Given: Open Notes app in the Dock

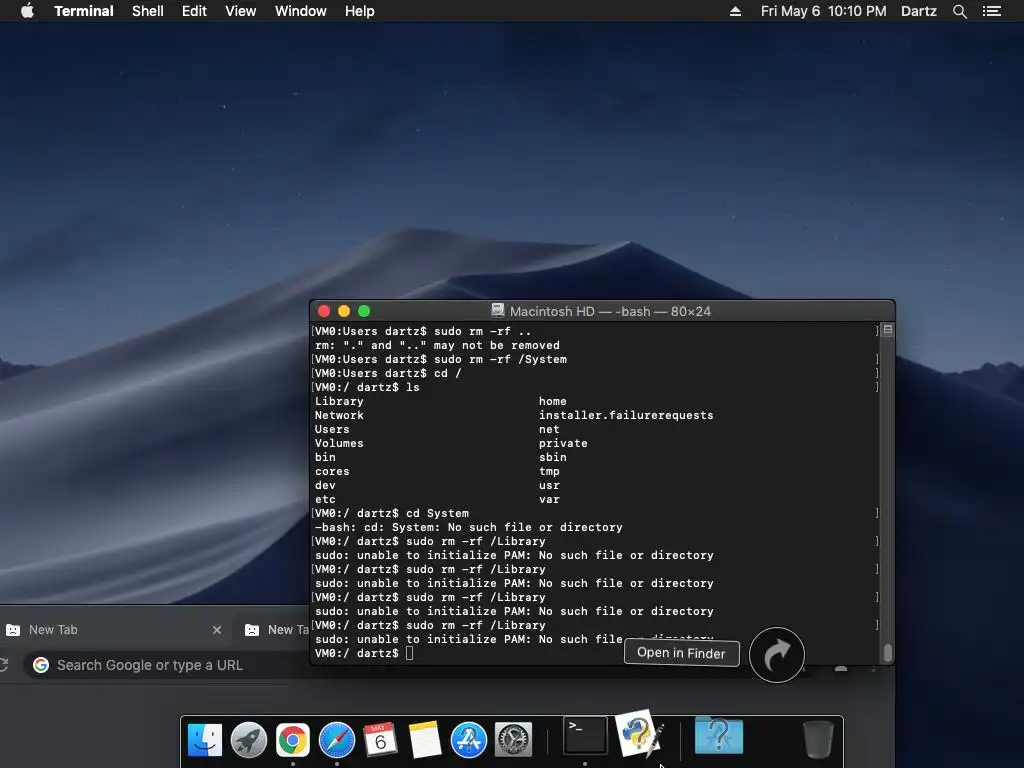Looking at the screenshot, I should click(424, 740).
